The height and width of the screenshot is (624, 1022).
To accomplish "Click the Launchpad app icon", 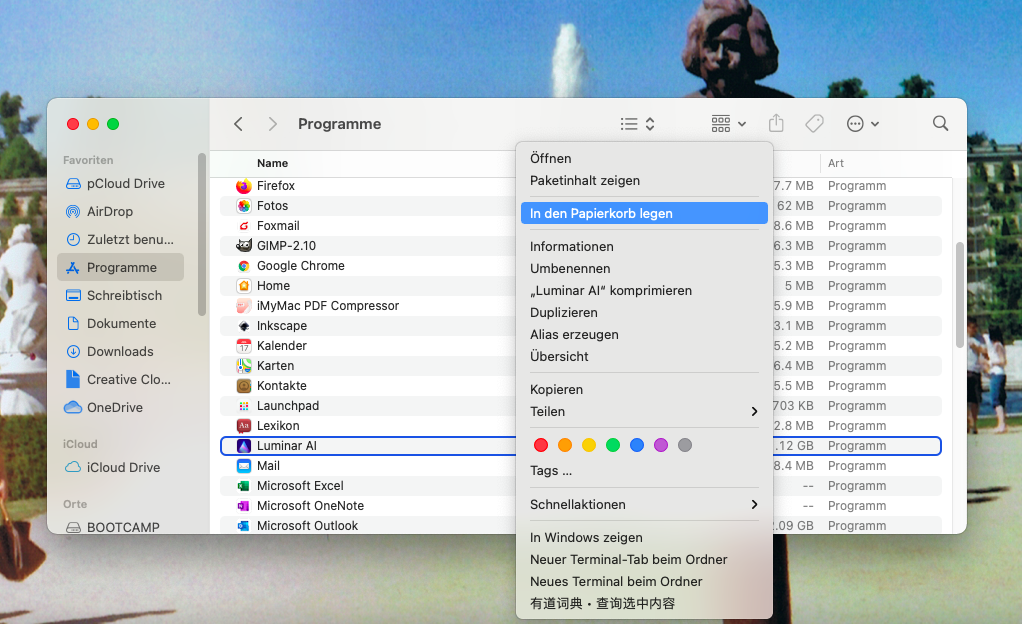I will (244, 406).
